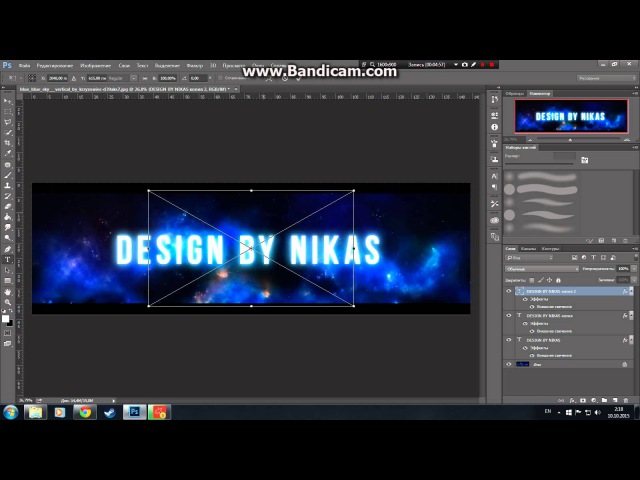
Task: Click the Create new layer icon
Action: 615,400
